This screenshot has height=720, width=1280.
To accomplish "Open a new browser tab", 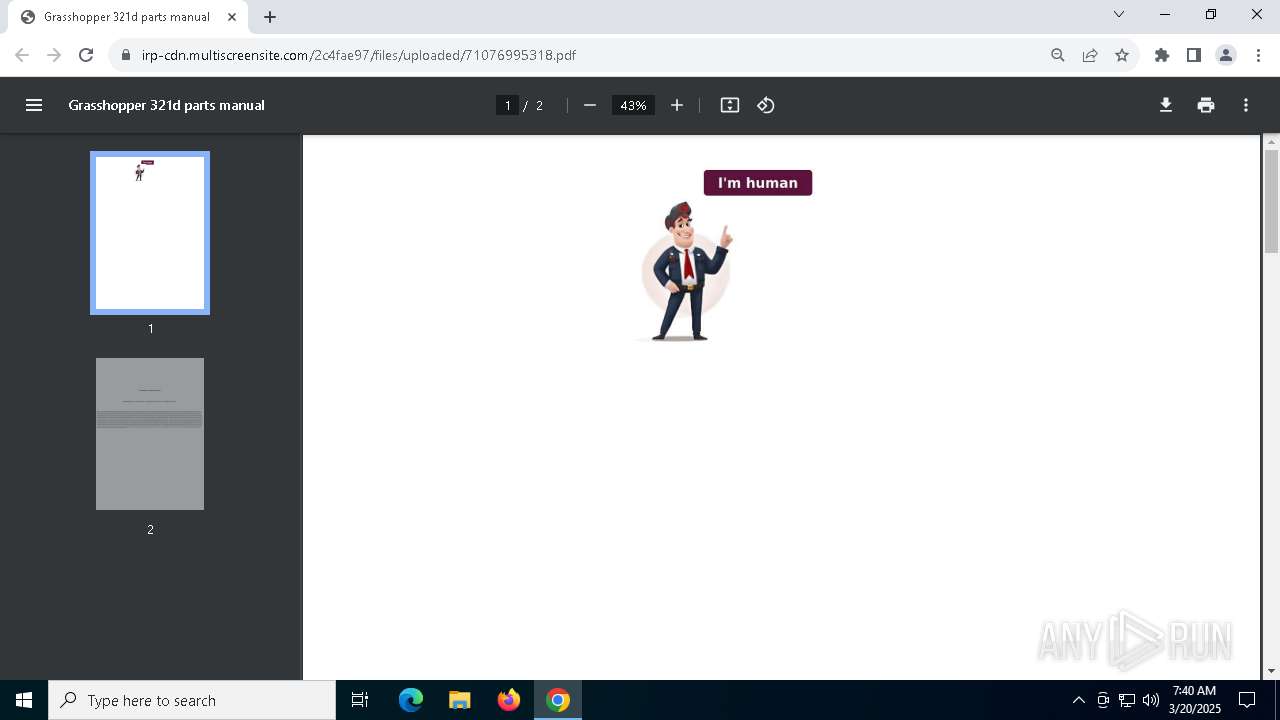I will [x=270, y=17].
